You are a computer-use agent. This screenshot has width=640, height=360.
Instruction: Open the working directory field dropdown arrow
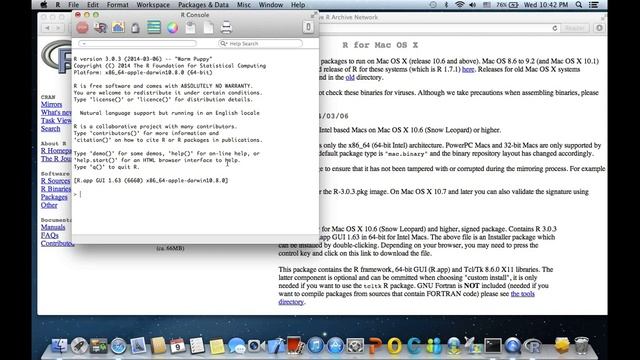pyautogui.click(x=84, y=43)
